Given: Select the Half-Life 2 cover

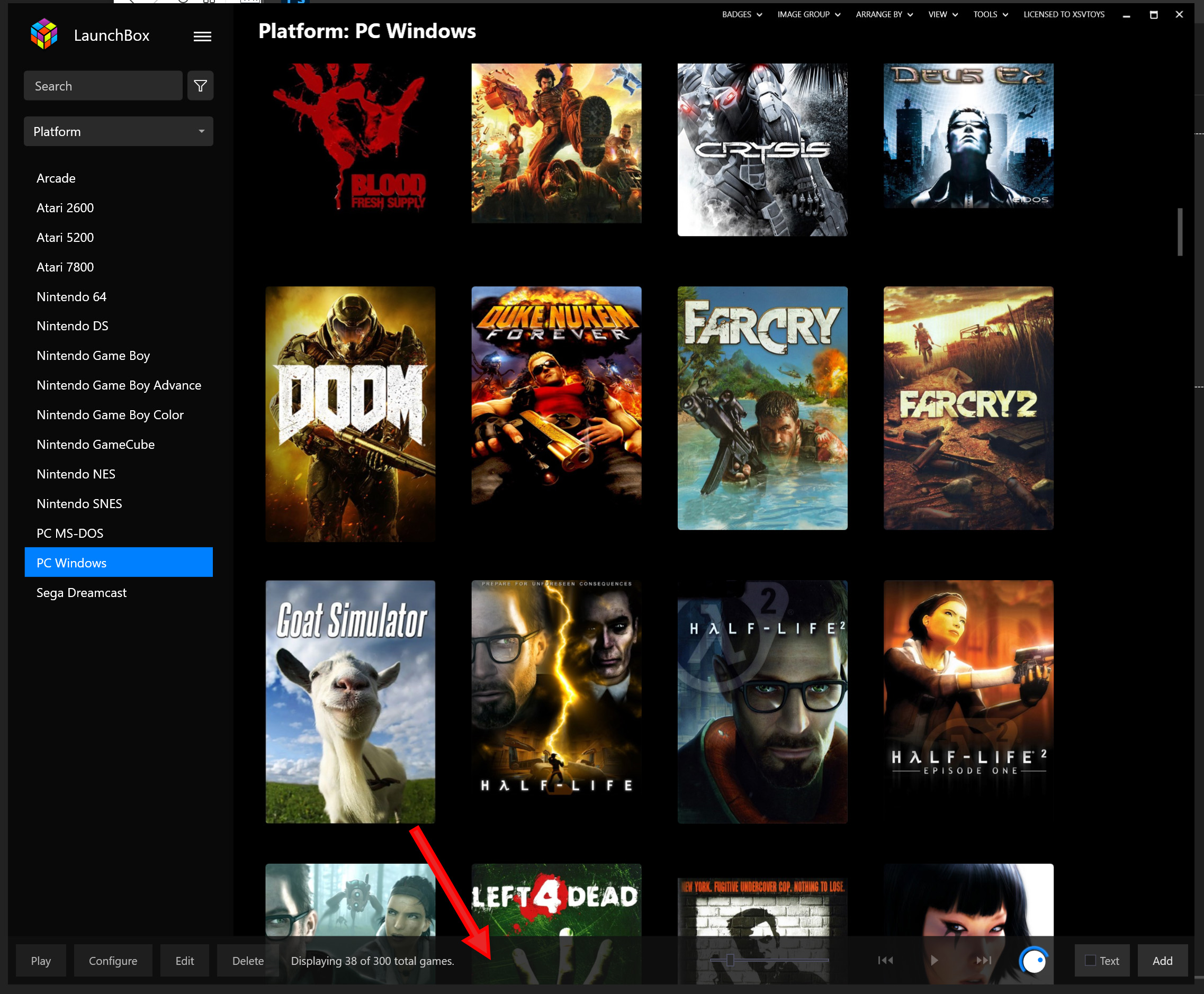Looking at the screenshot, I should click(762, 701).
